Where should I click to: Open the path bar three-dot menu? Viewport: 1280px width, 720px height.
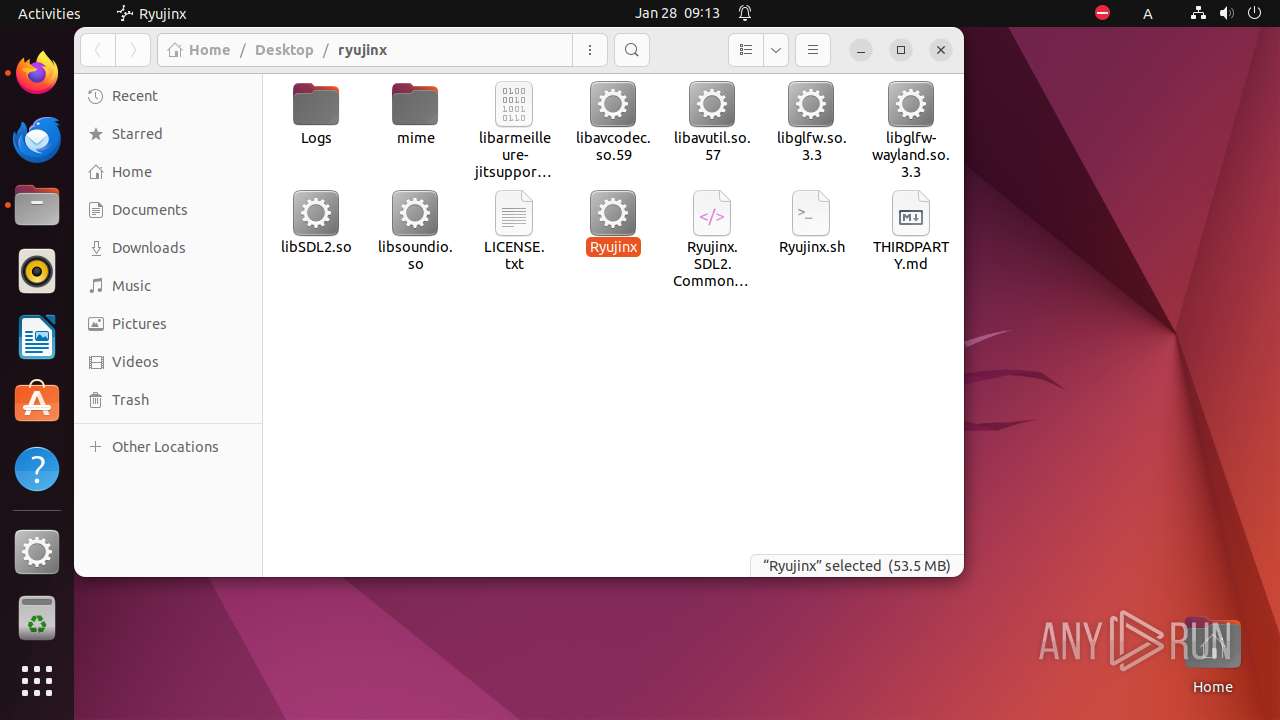[x=590, y=50]
